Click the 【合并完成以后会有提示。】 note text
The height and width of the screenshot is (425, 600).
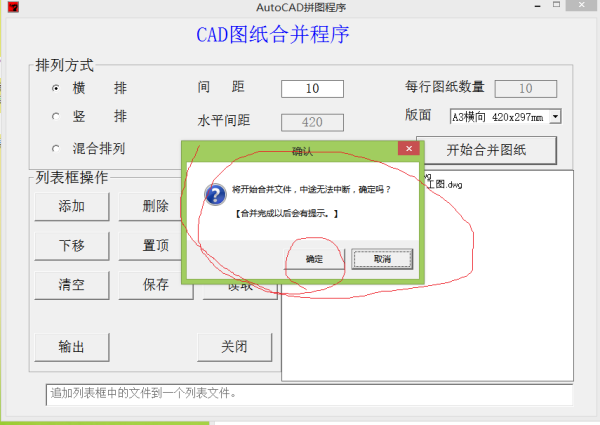coord(286,213)
